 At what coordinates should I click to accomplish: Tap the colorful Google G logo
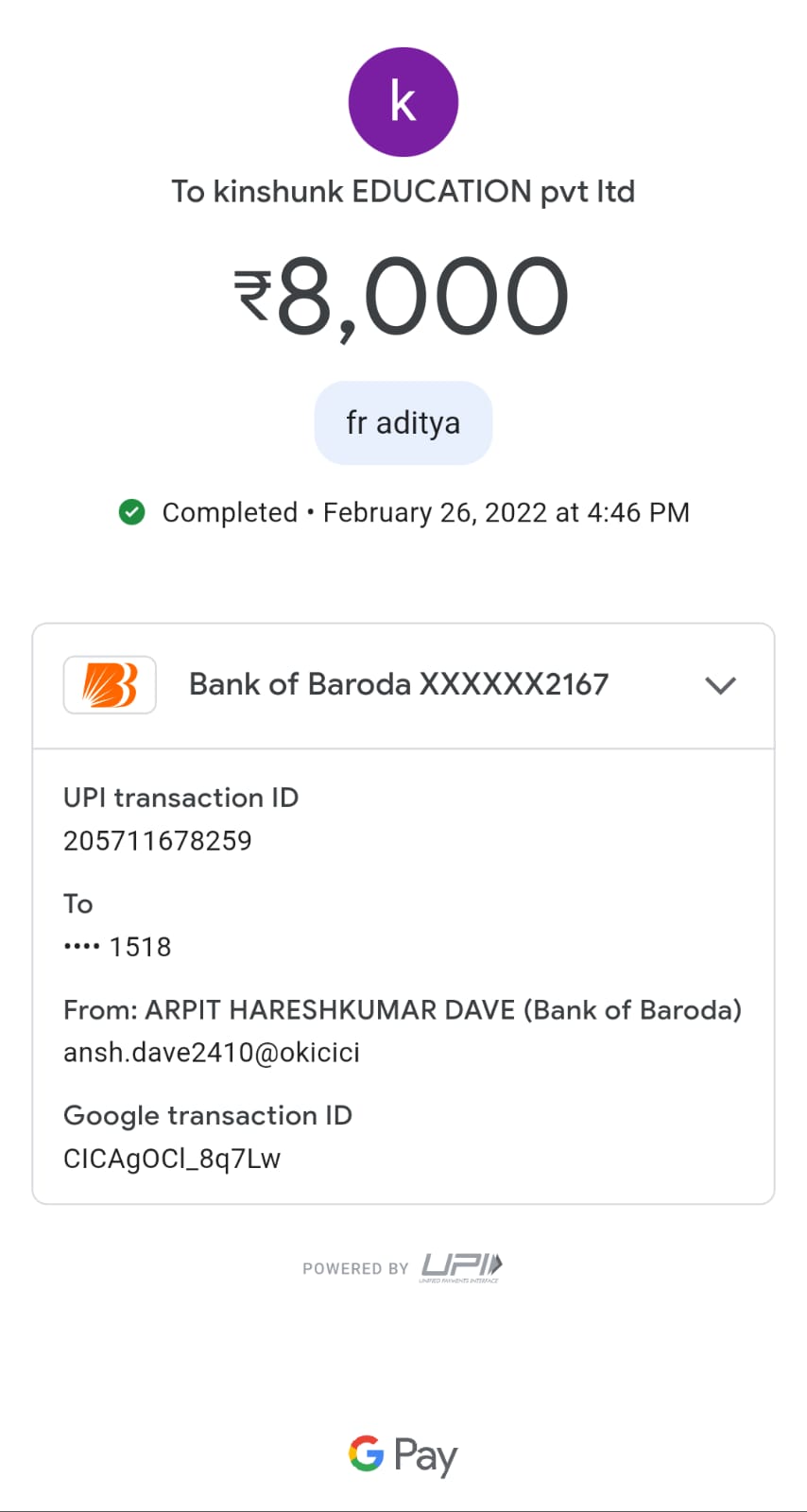click(366, 1453)
